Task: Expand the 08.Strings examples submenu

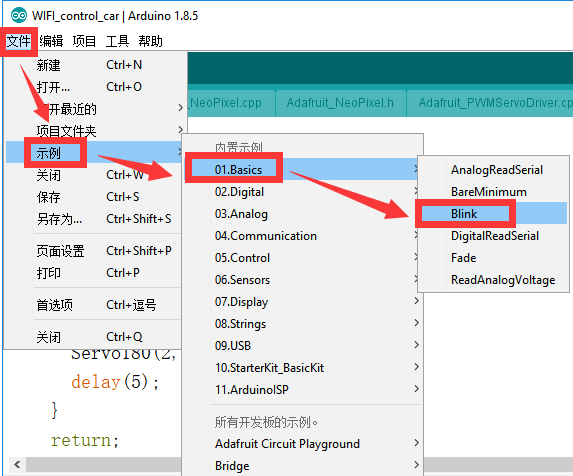Action: pos(303,324)
